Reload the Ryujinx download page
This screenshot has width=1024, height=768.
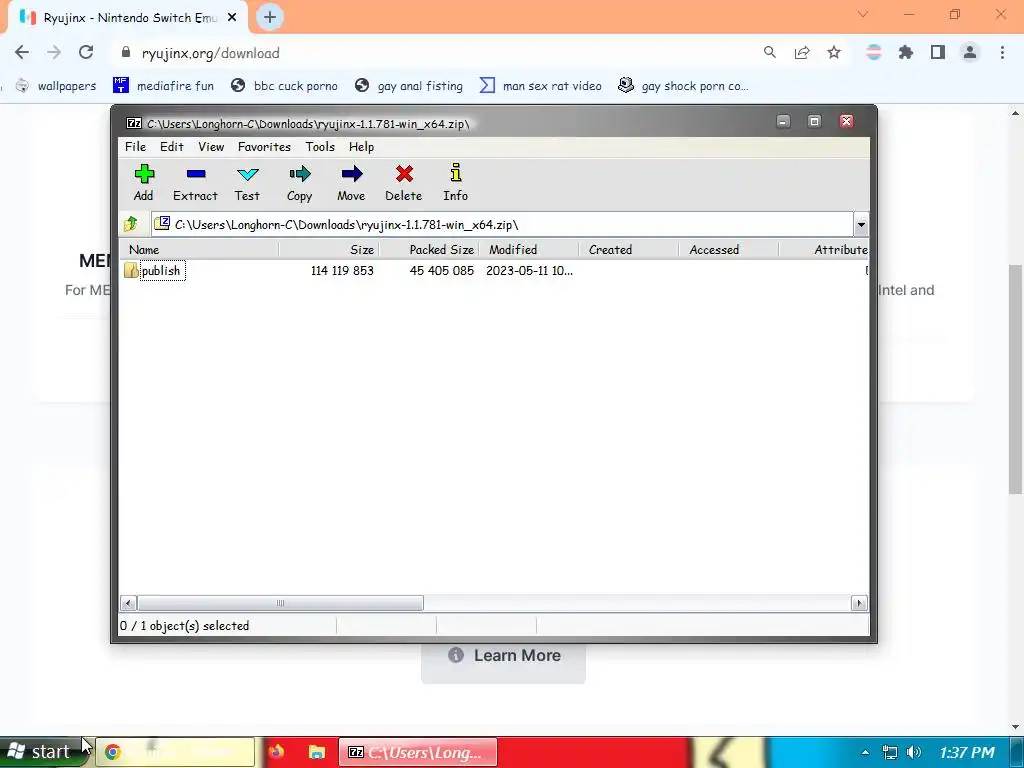click(86, 52)
